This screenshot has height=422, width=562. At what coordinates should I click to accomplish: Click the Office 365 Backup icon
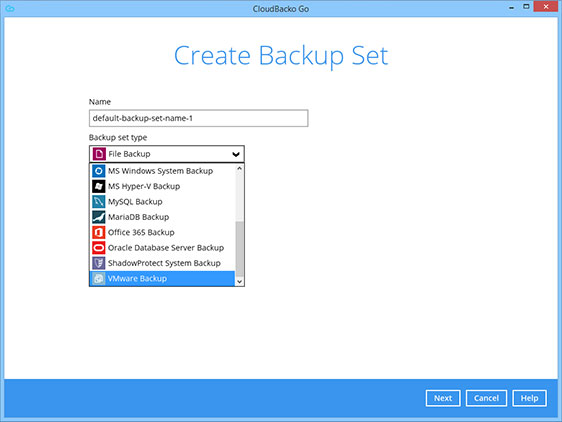click(99, 233)
